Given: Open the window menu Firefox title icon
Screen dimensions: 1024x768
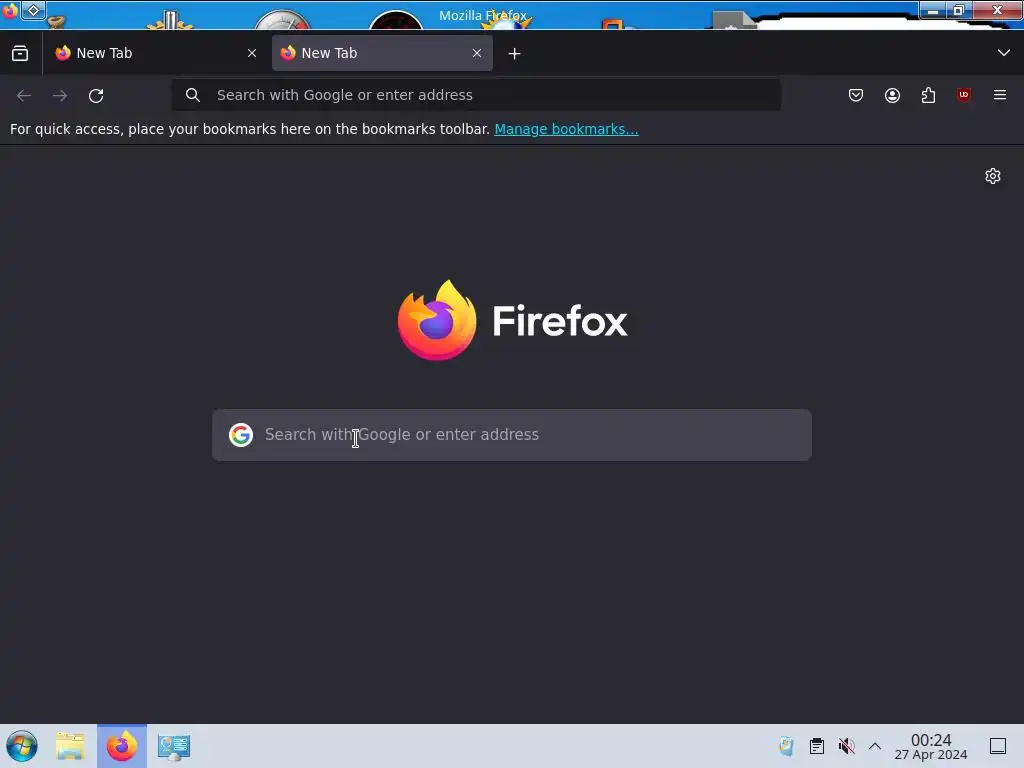Looking at the screenshot, I should pyautogui.click(x=10, y=10).
